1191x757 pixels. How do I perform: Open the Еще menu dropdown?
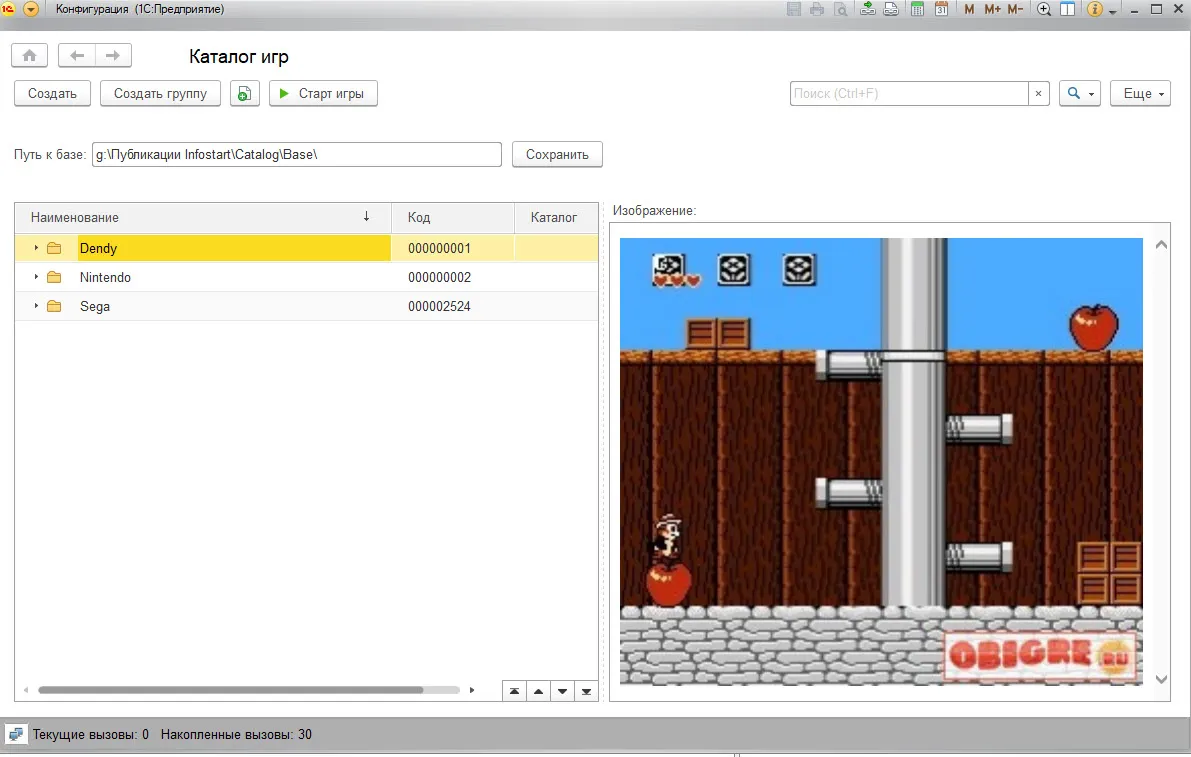1140,93
